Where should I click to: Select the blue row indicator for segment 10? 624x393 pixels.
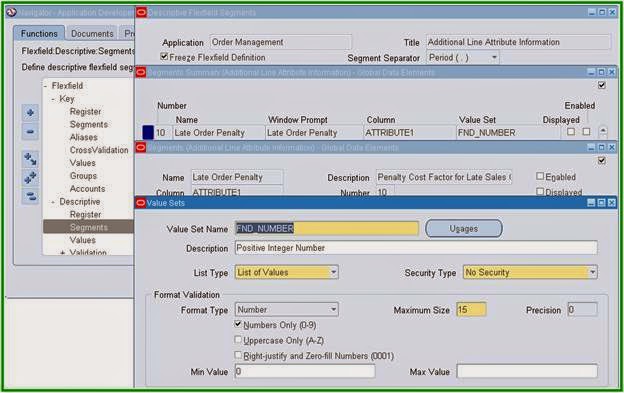[148, 132]
